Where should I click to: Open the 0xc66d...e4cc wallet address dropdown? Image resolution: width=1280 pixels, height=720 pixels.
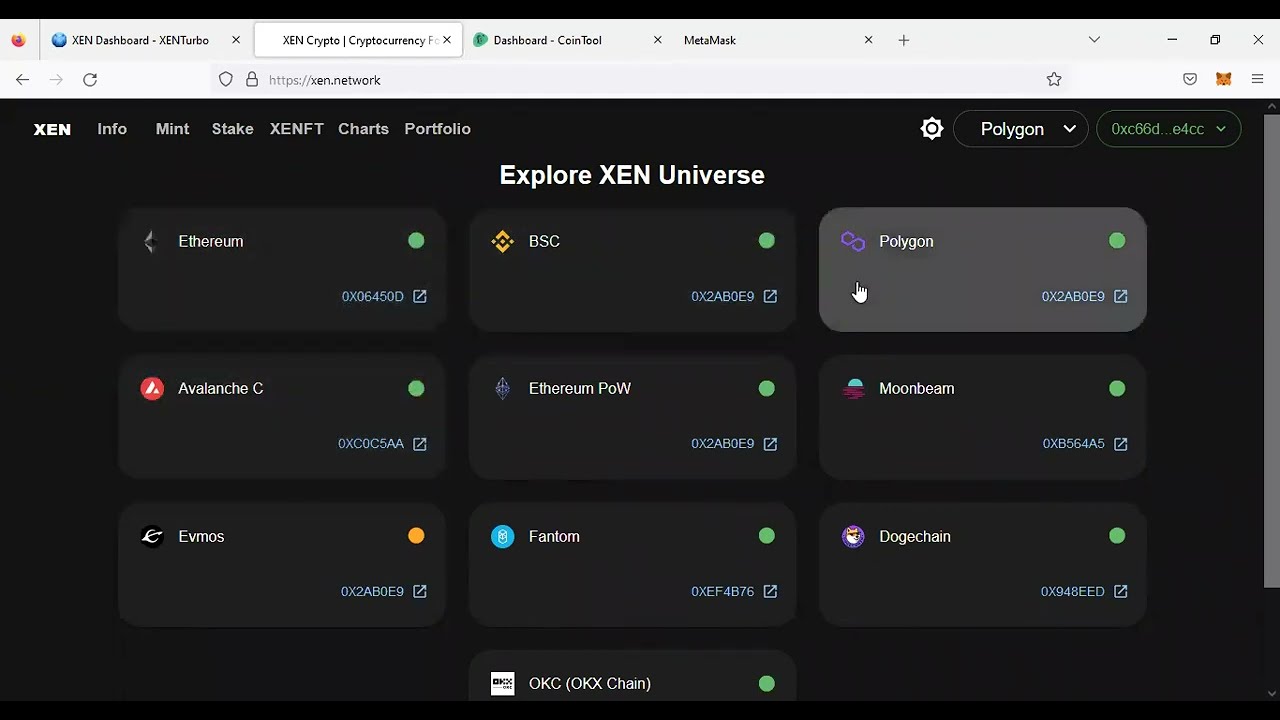1169,129
